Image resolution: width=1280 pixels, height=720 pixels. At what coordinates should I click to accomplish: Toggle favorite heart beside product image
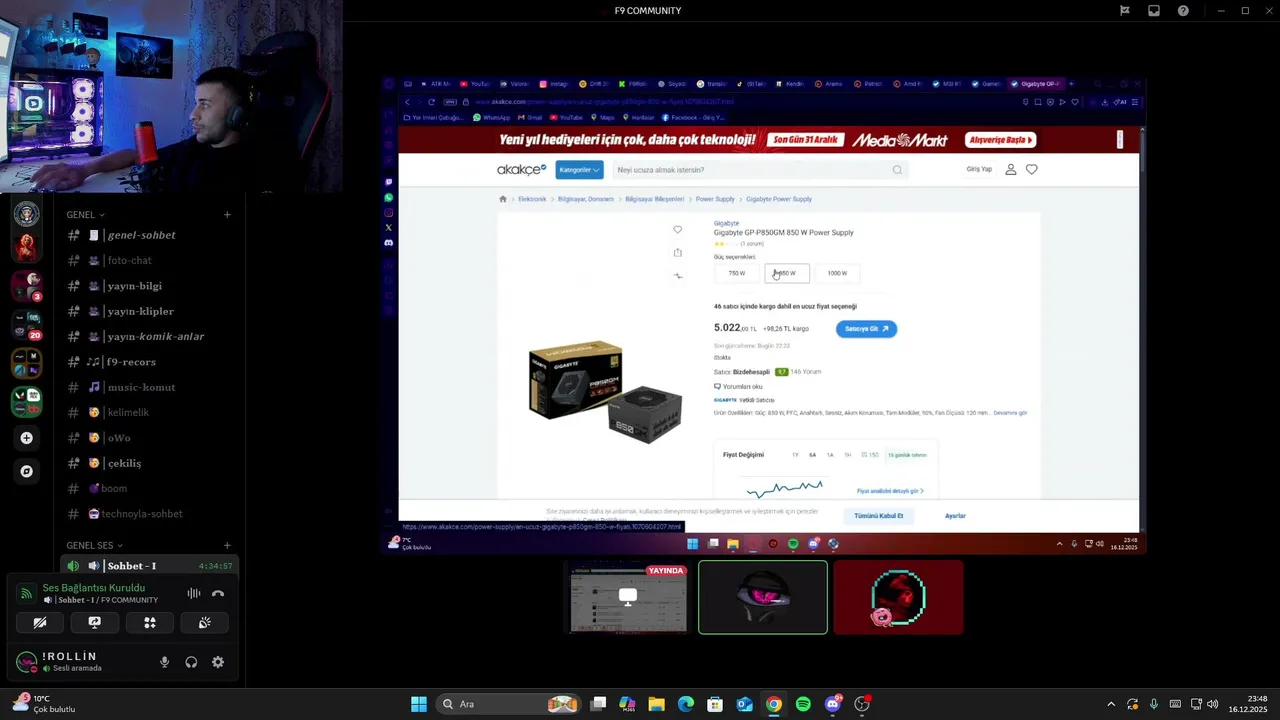point(678,230)
